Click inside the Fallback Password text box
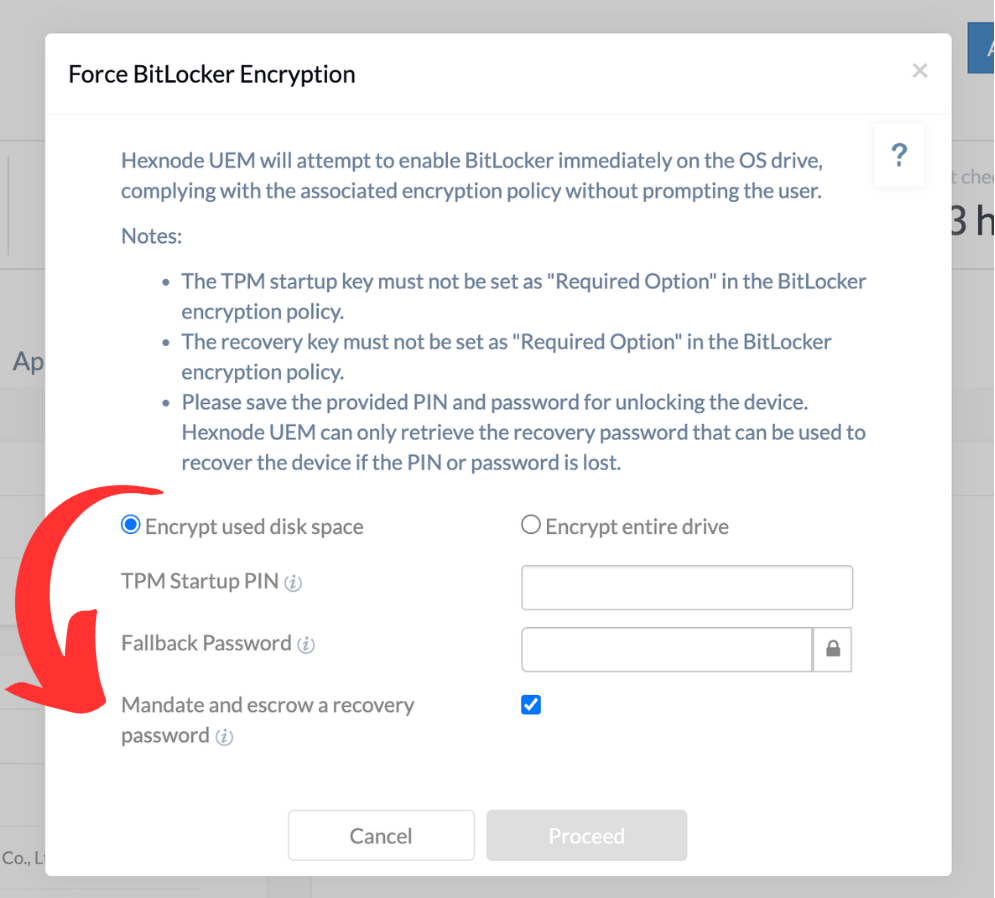 tap(666, 649)
